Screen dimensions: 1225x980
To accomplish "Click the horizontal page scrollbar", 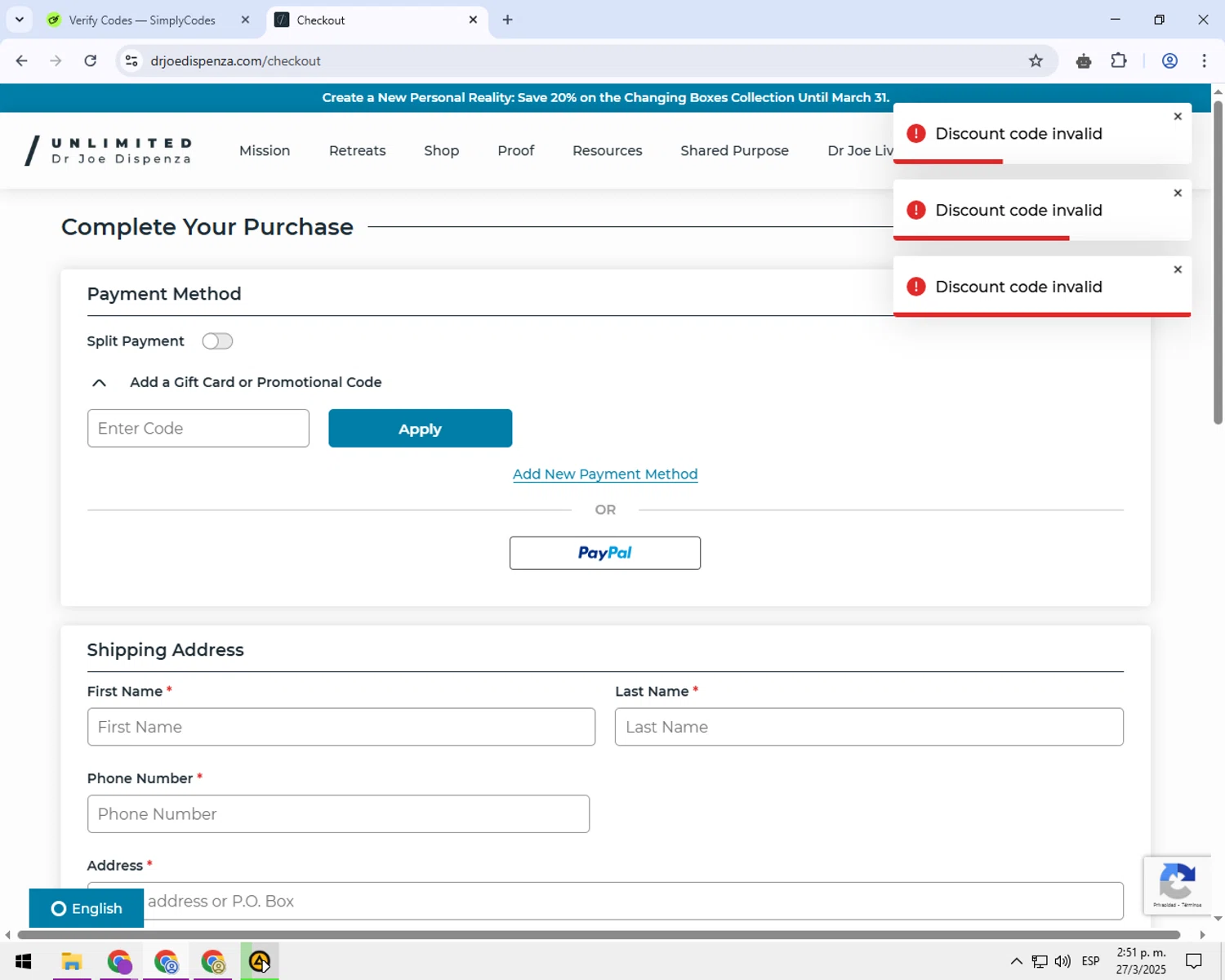I will click(x=599, y=934).
